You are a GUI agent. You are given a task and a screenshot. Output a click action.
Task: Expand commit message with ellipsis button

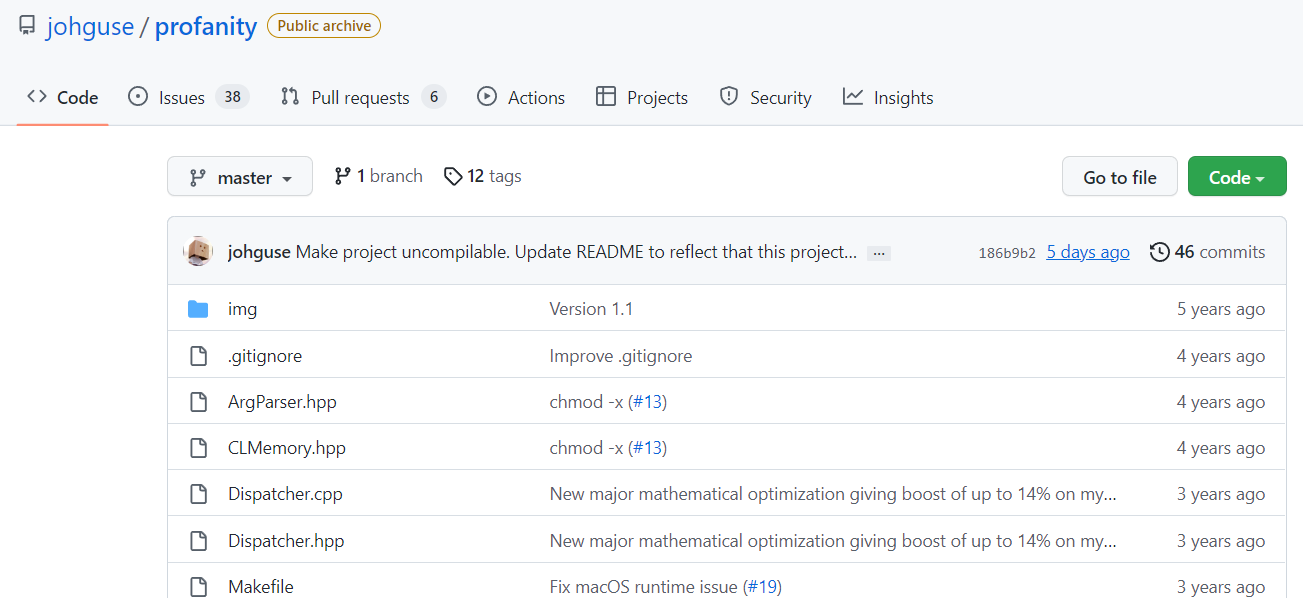pyautogui.click(x=879, y=253)
